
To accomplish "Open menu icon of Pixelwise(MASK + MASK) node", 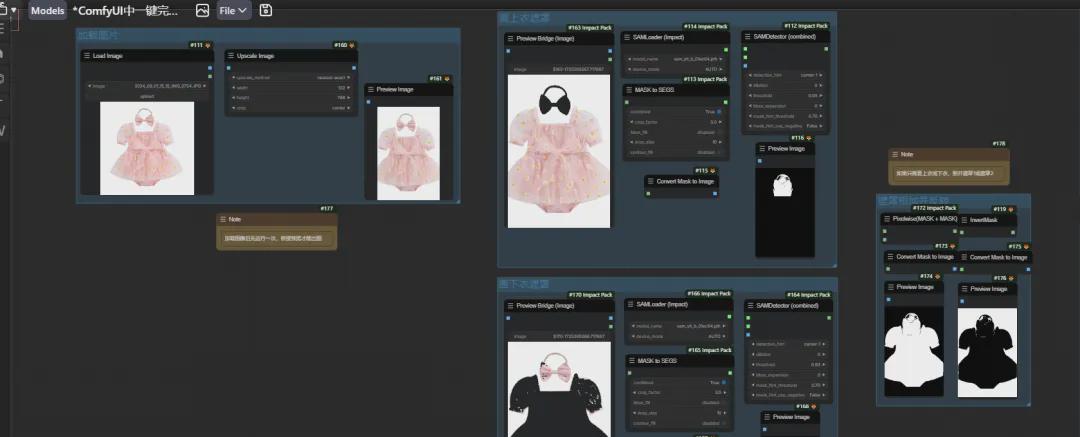I will coord(888,218).
